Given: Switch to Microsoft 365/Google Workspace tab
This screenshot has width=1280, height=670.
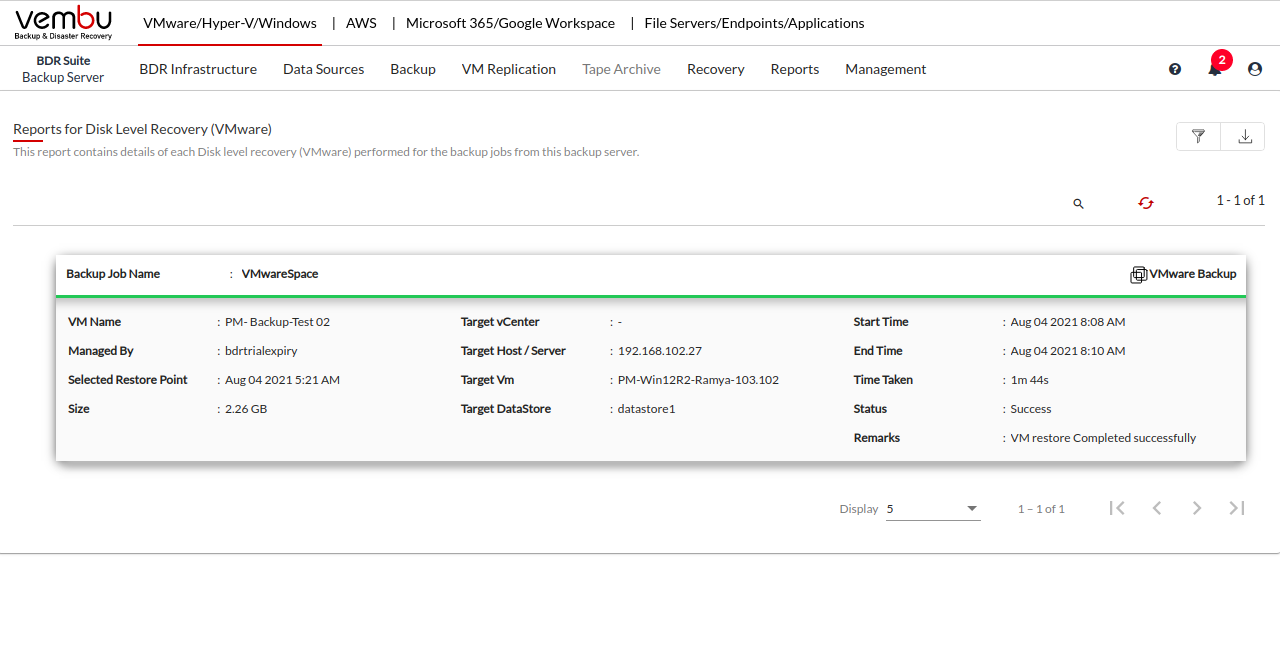Looking at the screenshot, I should point(510,23).
